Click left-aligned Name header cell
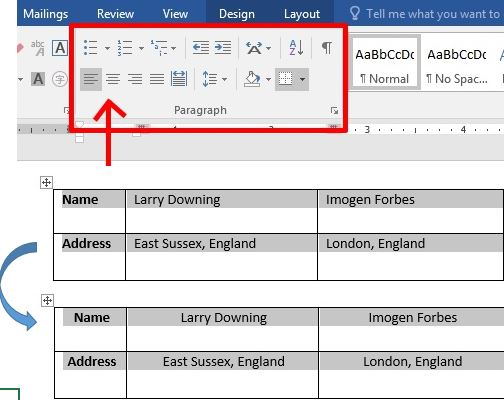Screen dimensions: 504x400 (x=89, y=211)
